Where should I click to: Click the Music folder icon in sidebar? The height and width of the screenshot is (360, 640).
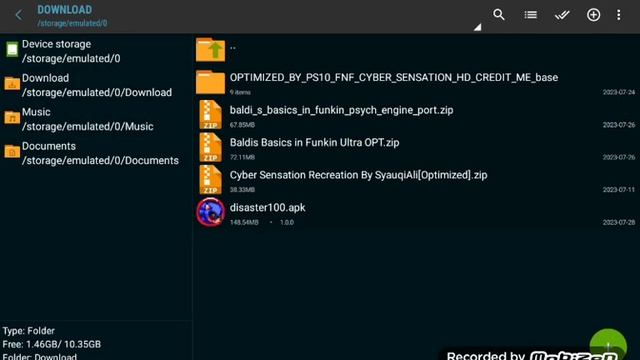click(x=12, y=118)
